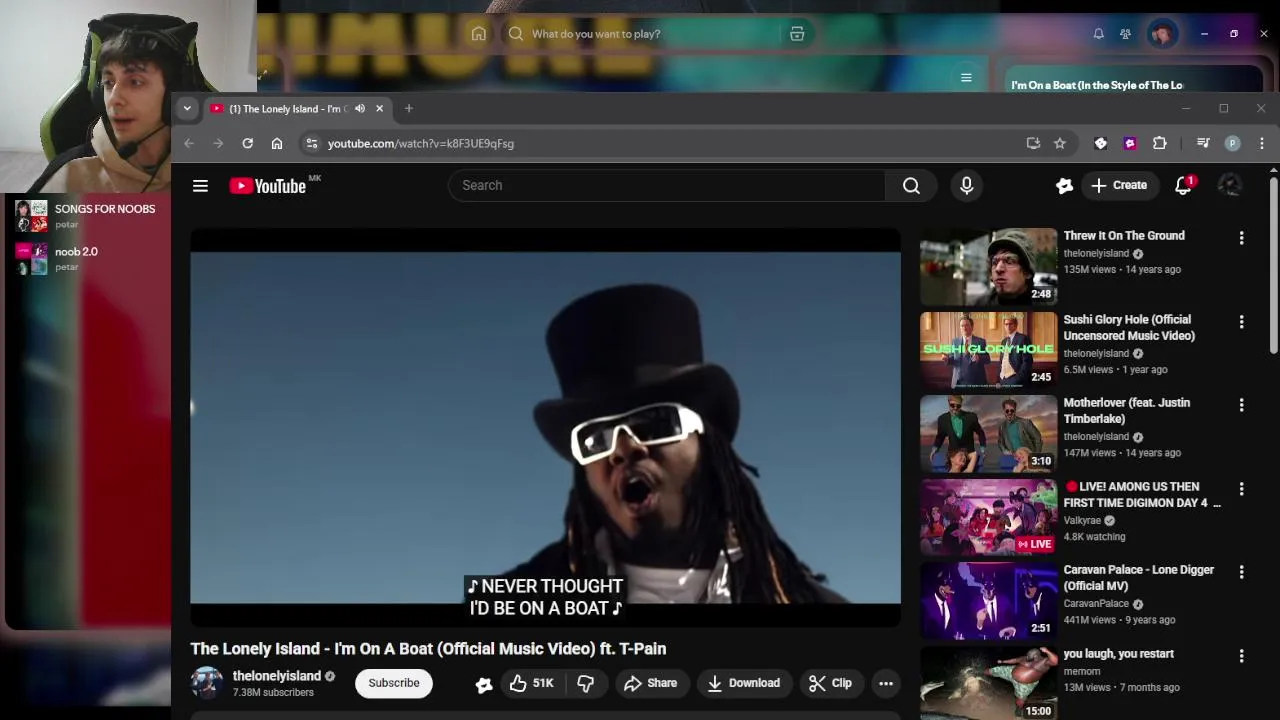
Task: Dislike the I'm On A Boat video
Action: tap(586, 683)
